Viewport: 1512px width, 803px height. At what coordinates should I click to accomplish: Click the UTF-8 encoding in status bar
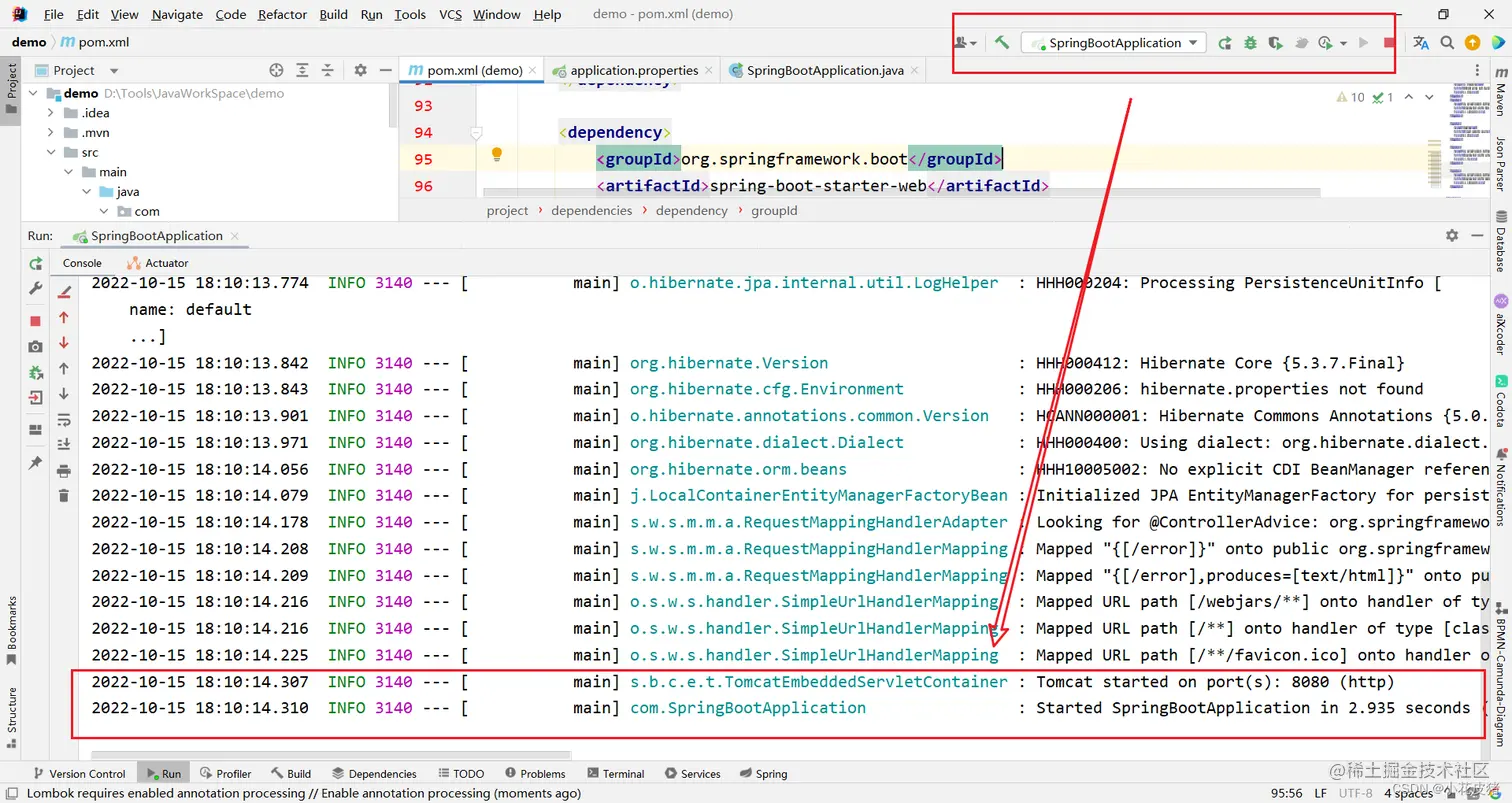pyautogui.click(x=1354, y=793)
